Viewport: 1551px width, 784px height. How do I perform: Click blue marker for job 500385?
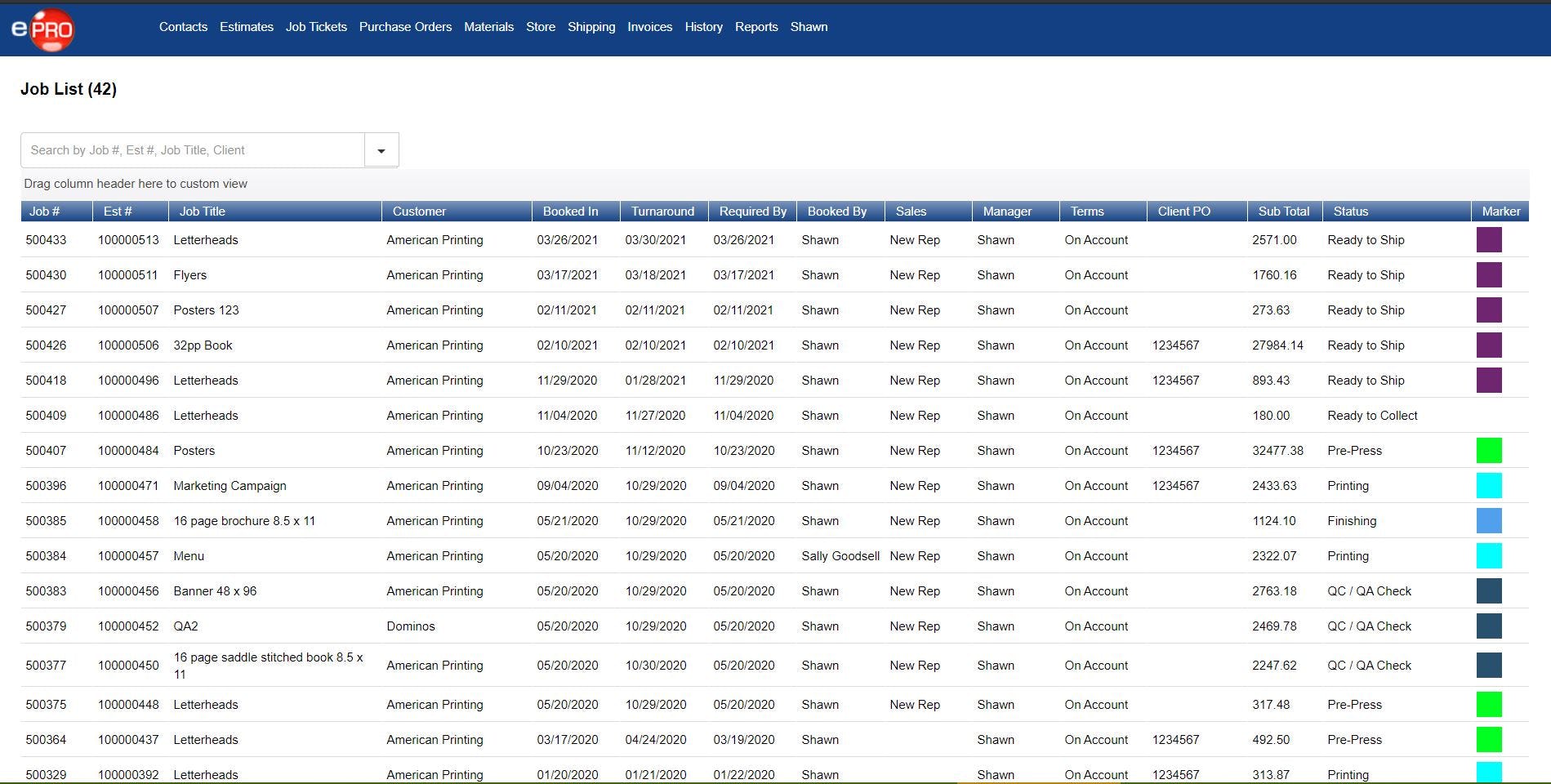coord(1489,521)
